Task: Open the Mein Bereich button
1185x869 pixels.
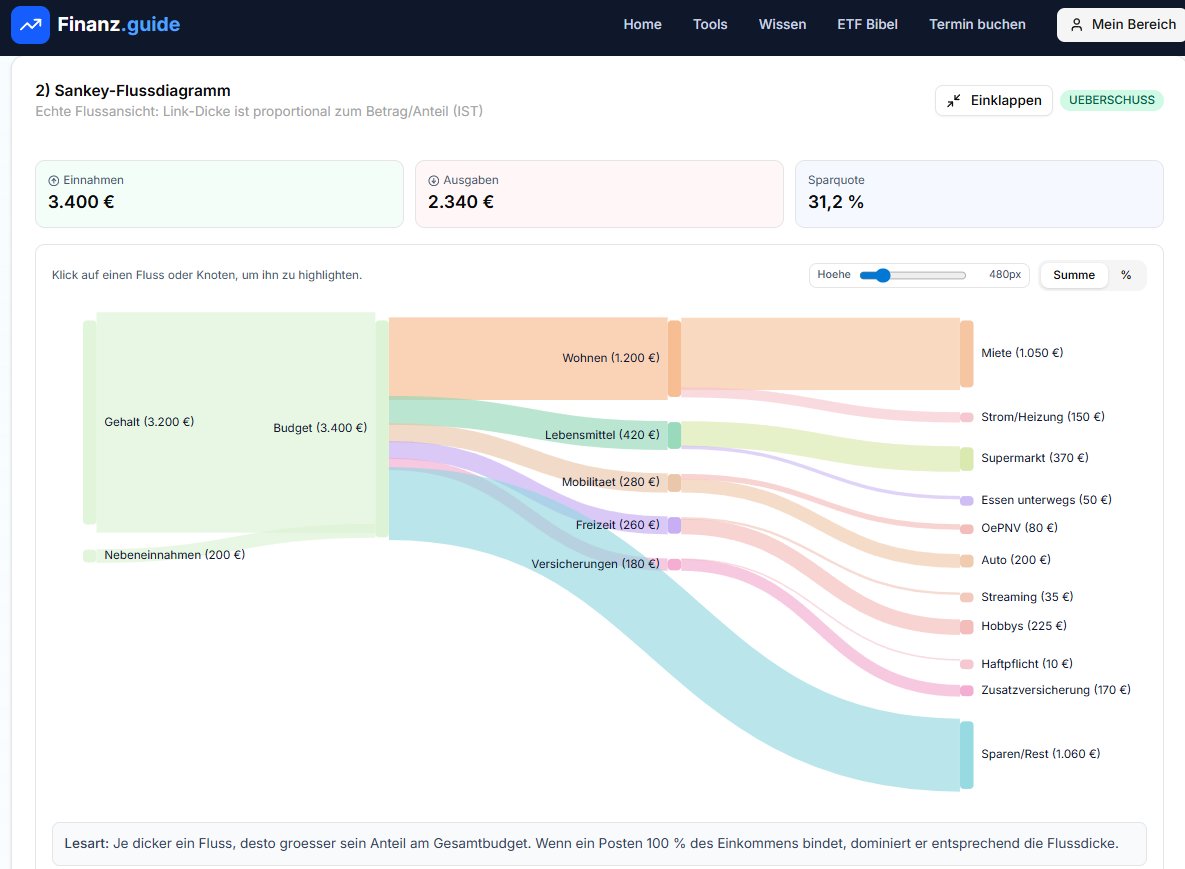Action: 1121,25
